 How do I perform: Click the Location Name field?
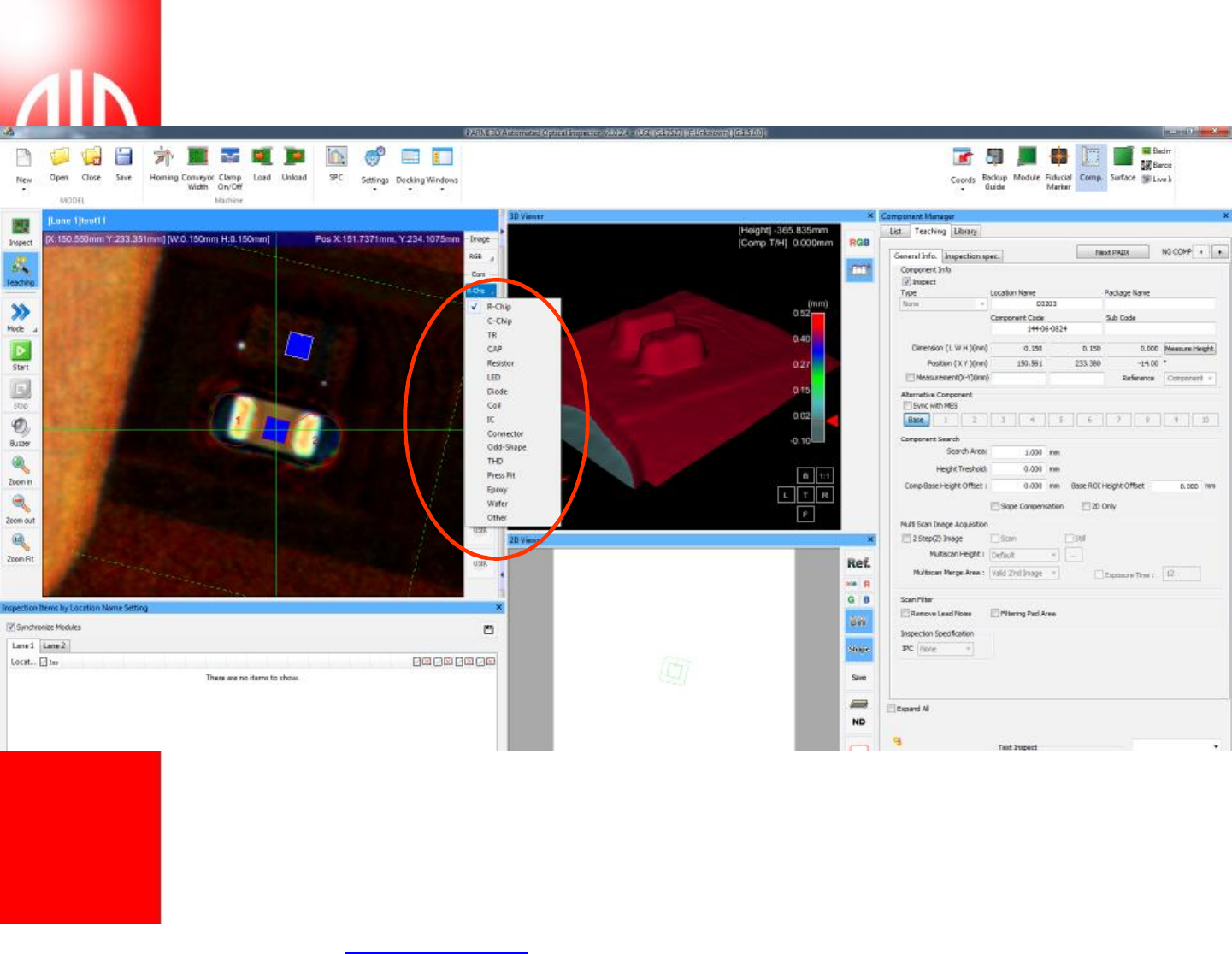tap(1046, 304)
